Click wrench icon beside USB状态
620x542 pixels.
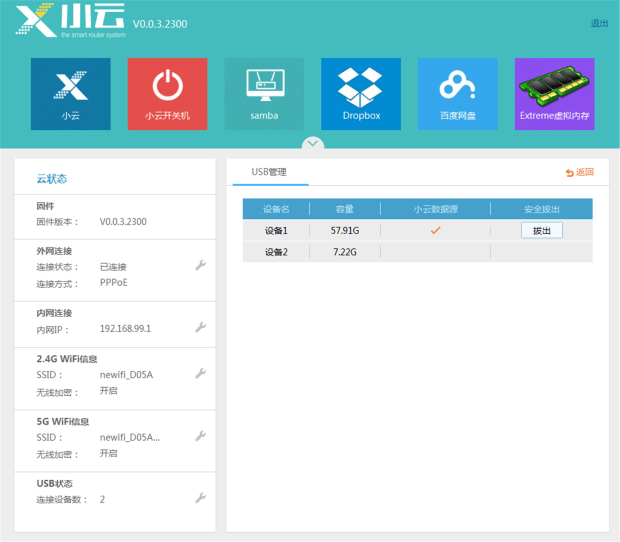point(200,498)
